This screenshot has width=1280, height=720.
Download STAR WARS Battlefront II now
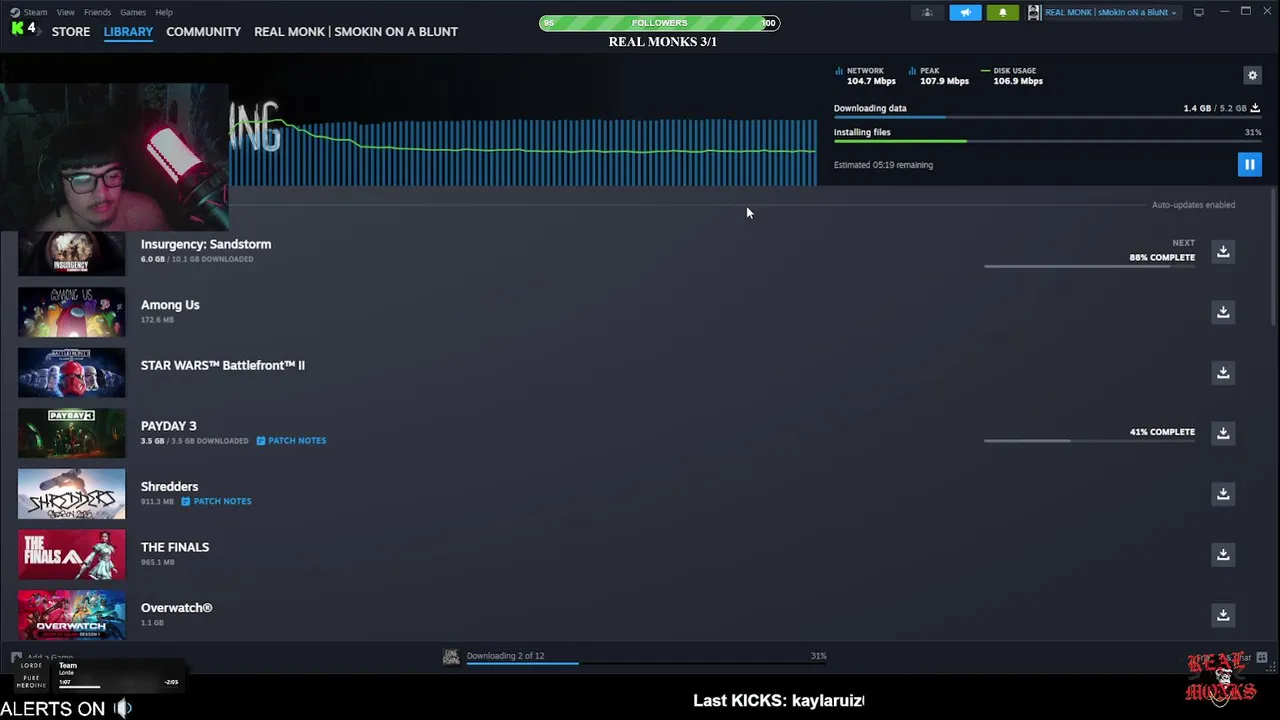[x=1223, y=372]
